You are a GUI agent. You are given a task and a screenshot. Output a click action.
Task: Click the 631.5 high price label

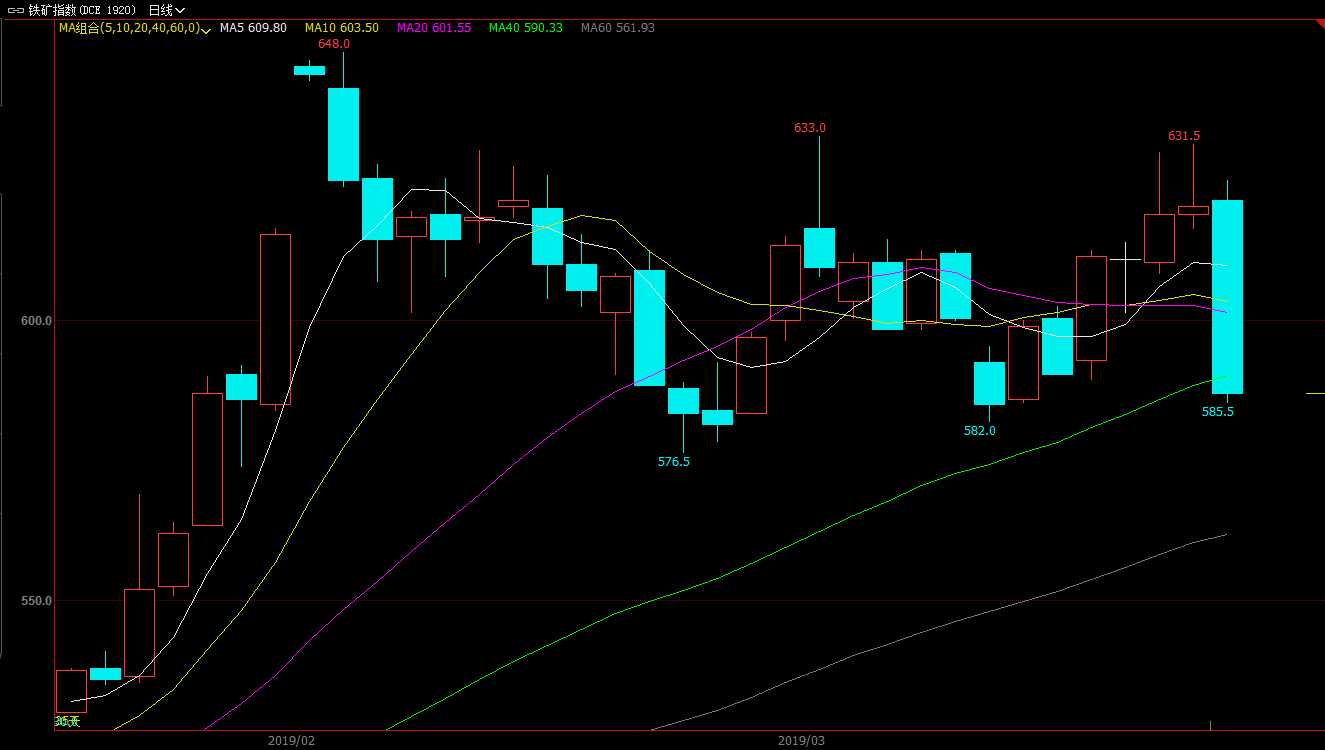pyautogui.click(x=1184, y=136)
